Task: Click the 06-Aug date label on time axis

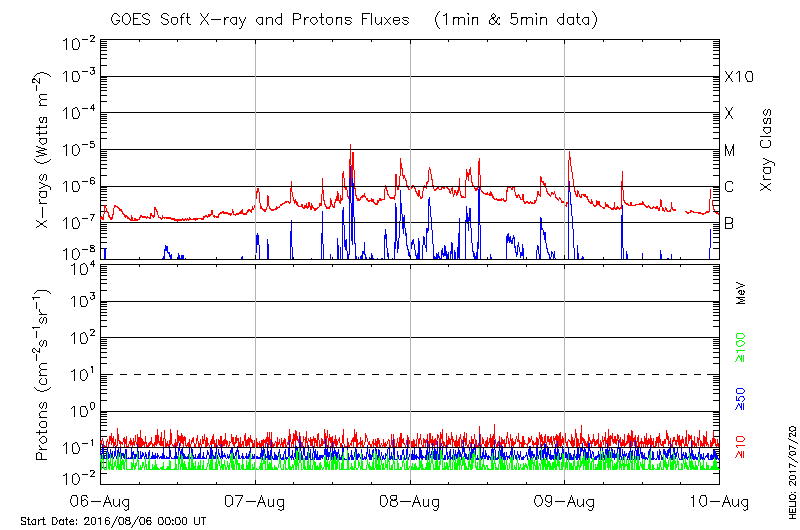Action: pyautogui.click(x=102, y=500)
